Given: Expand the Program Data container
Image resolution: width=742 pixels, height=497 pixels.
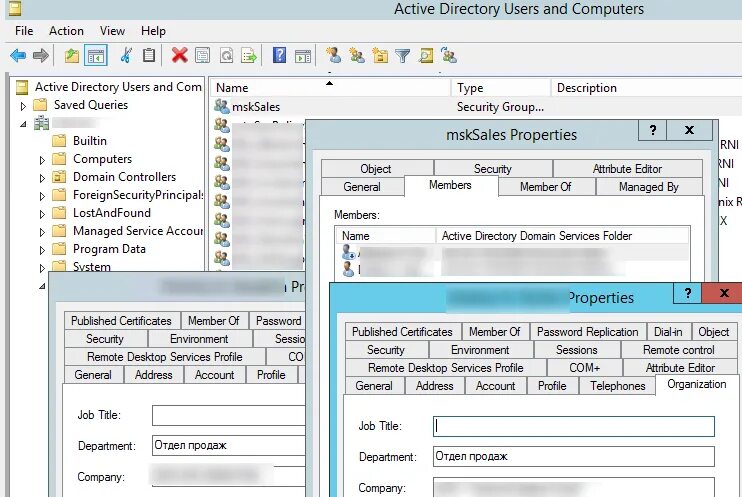Looking at the screenshot, I should (42, 250).
